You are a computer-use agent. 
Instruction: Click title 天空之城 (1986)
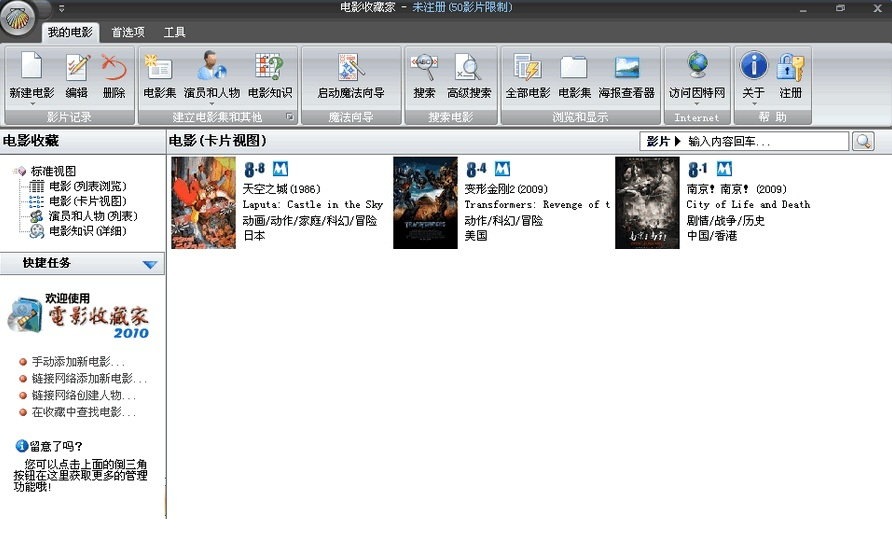coord(282,189)
